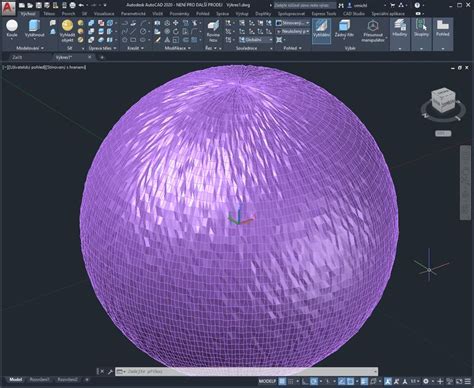This screenshot has width=474, height=388.
Task: Click the Žádný filtr cube icon
Action: click(x=344, y=25)
